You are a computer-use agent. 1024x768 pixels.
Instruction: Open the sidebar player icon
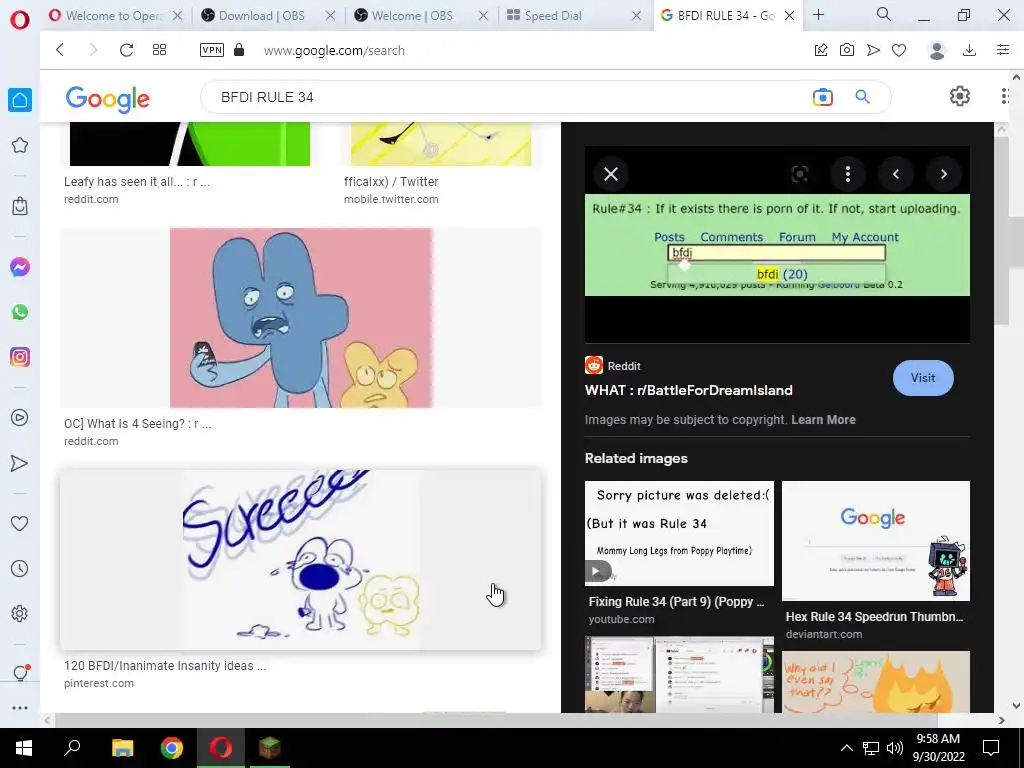[x=20, y=418]
